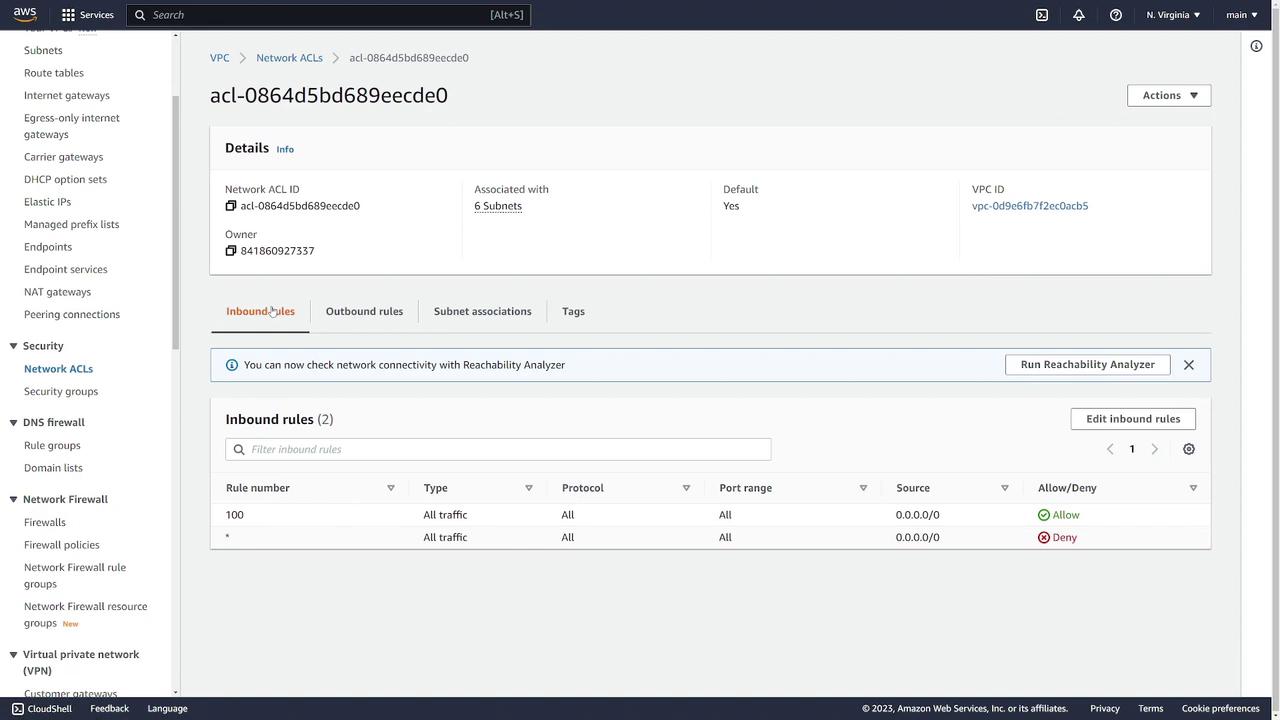Click the AWS logo home icon
This screenshot has width=1280, height=720.
[x=25, y=14]
